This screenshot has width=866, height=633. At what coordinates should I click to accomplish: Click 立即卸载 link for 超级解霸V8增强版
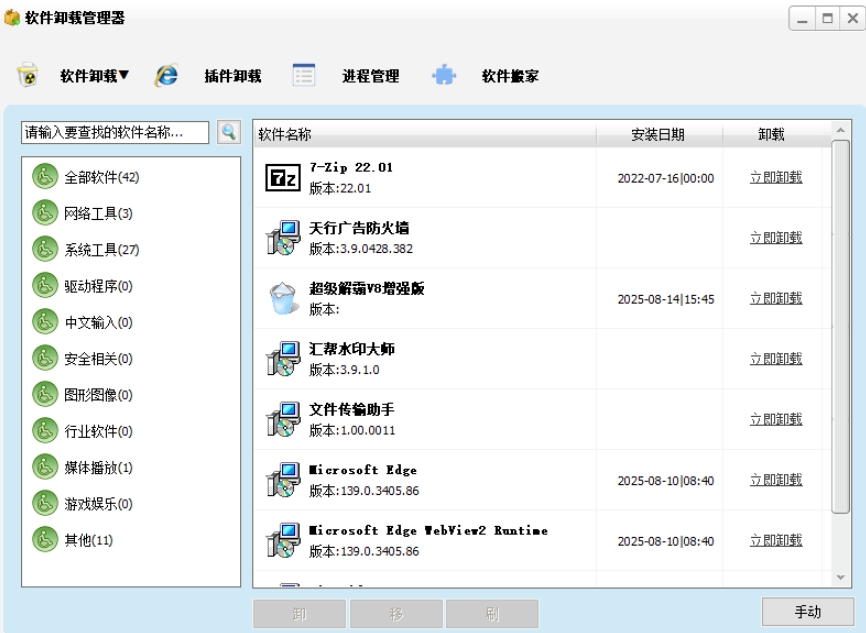point(776,298)
